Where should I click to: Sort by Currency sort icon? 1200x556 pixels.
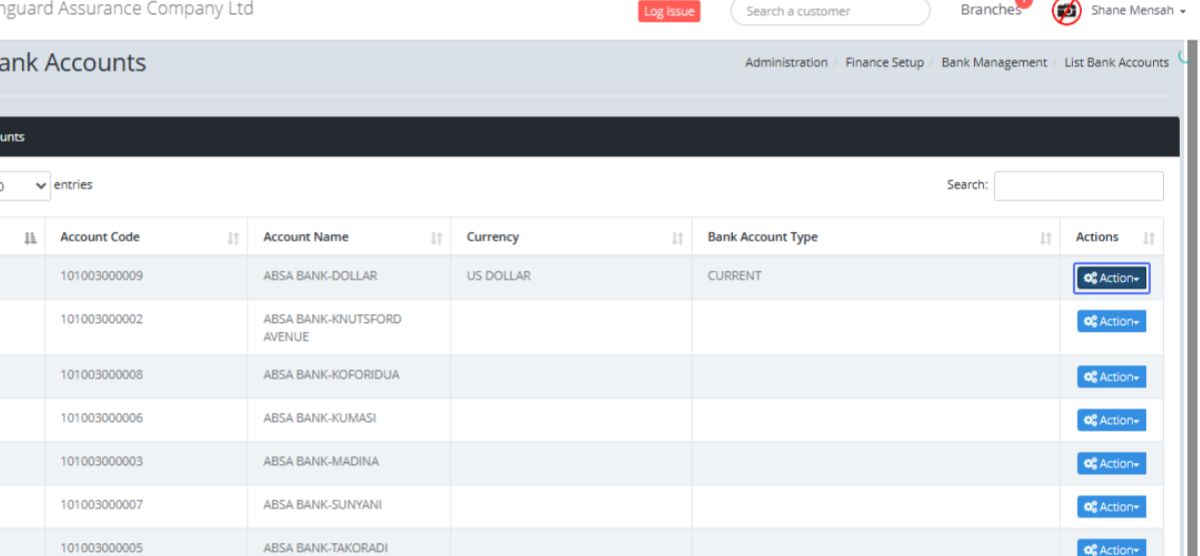[677, 238]
